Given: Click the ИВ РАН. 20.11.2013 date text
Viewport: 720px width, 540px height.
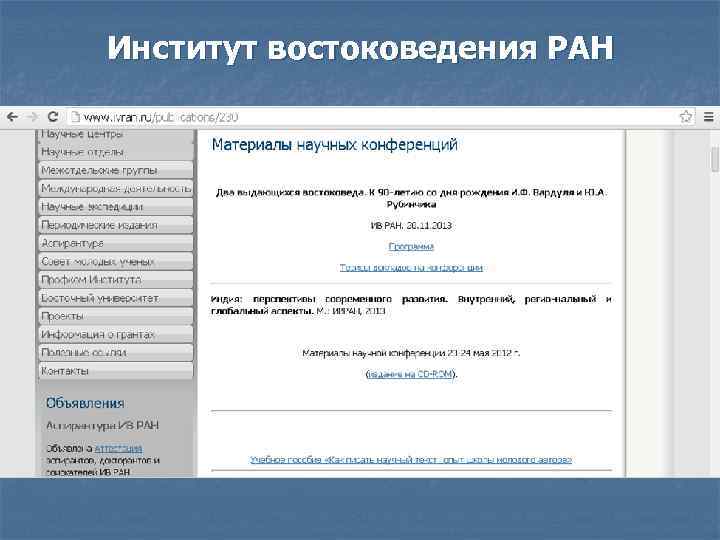Looking at the screenshot, I should point(411,225).
